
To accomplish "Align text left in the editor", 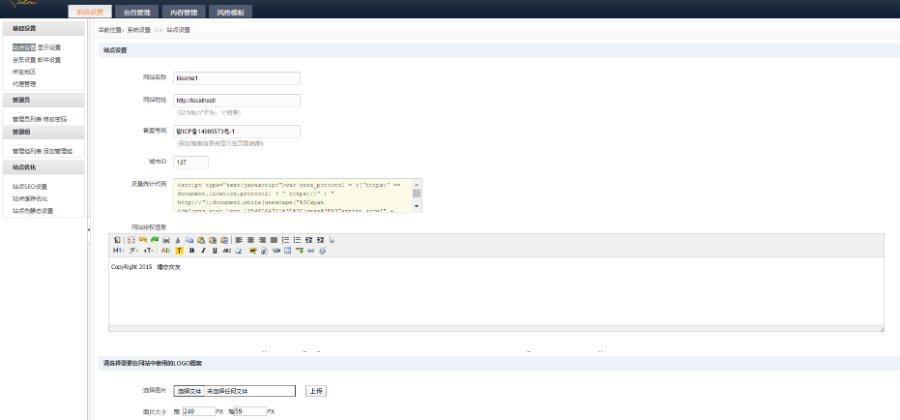I will tap(239, 240).
